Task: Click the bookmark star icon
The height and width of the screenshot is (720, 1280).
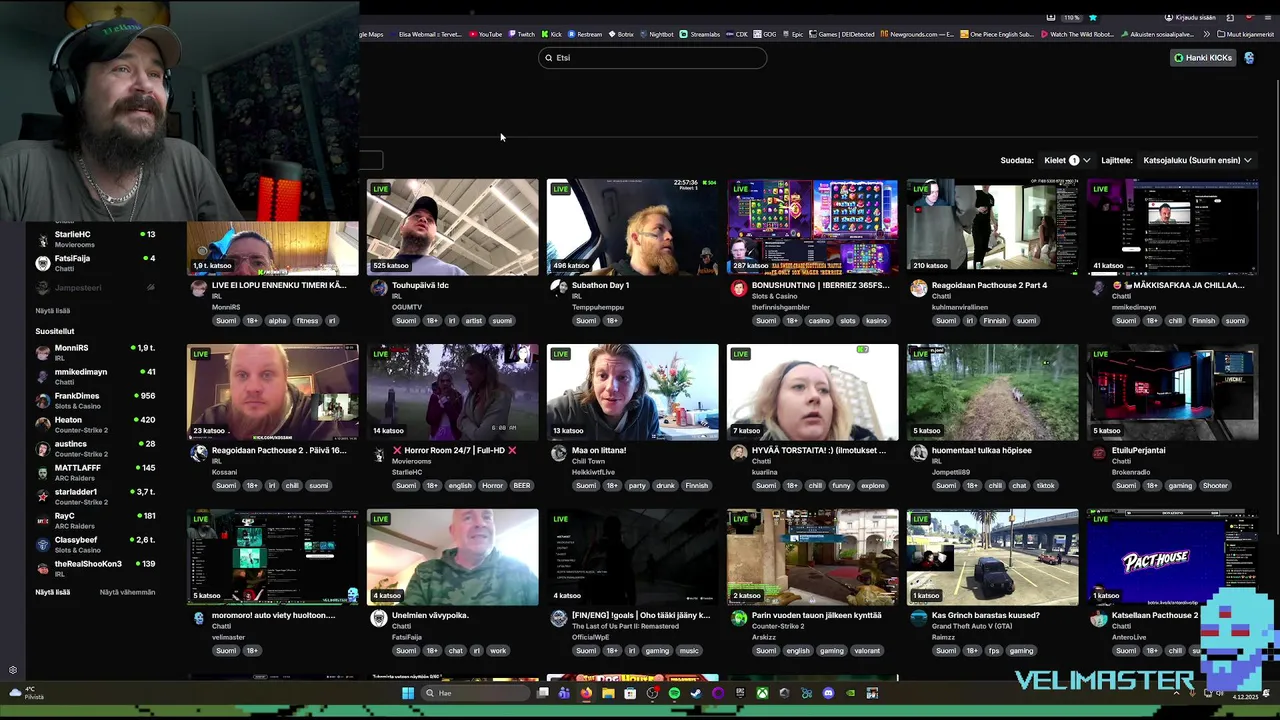Action: pos(1093,17)
